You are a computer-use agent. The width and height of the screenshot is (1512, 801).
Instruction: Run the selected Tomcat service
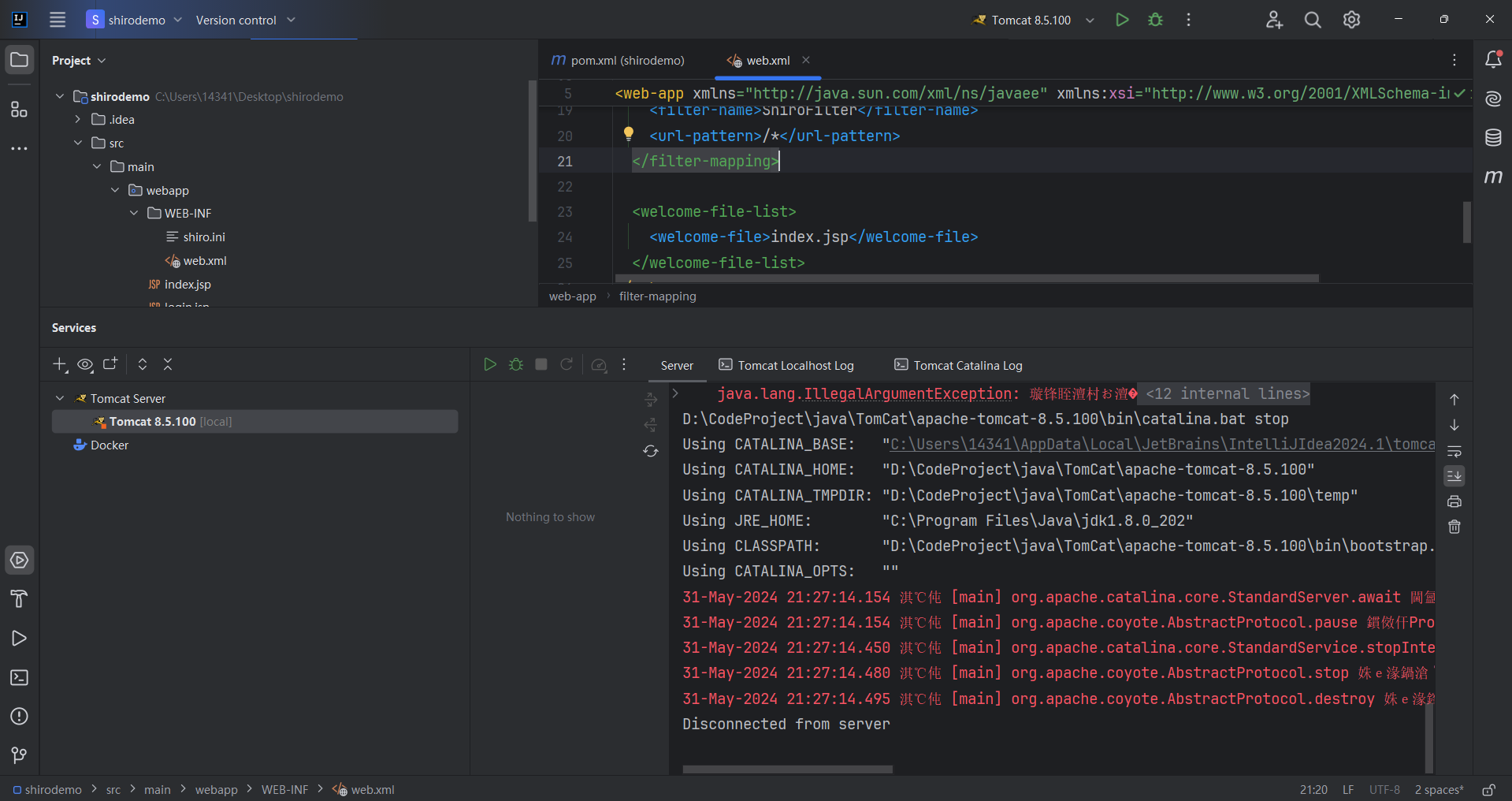[x=490, y=364]
